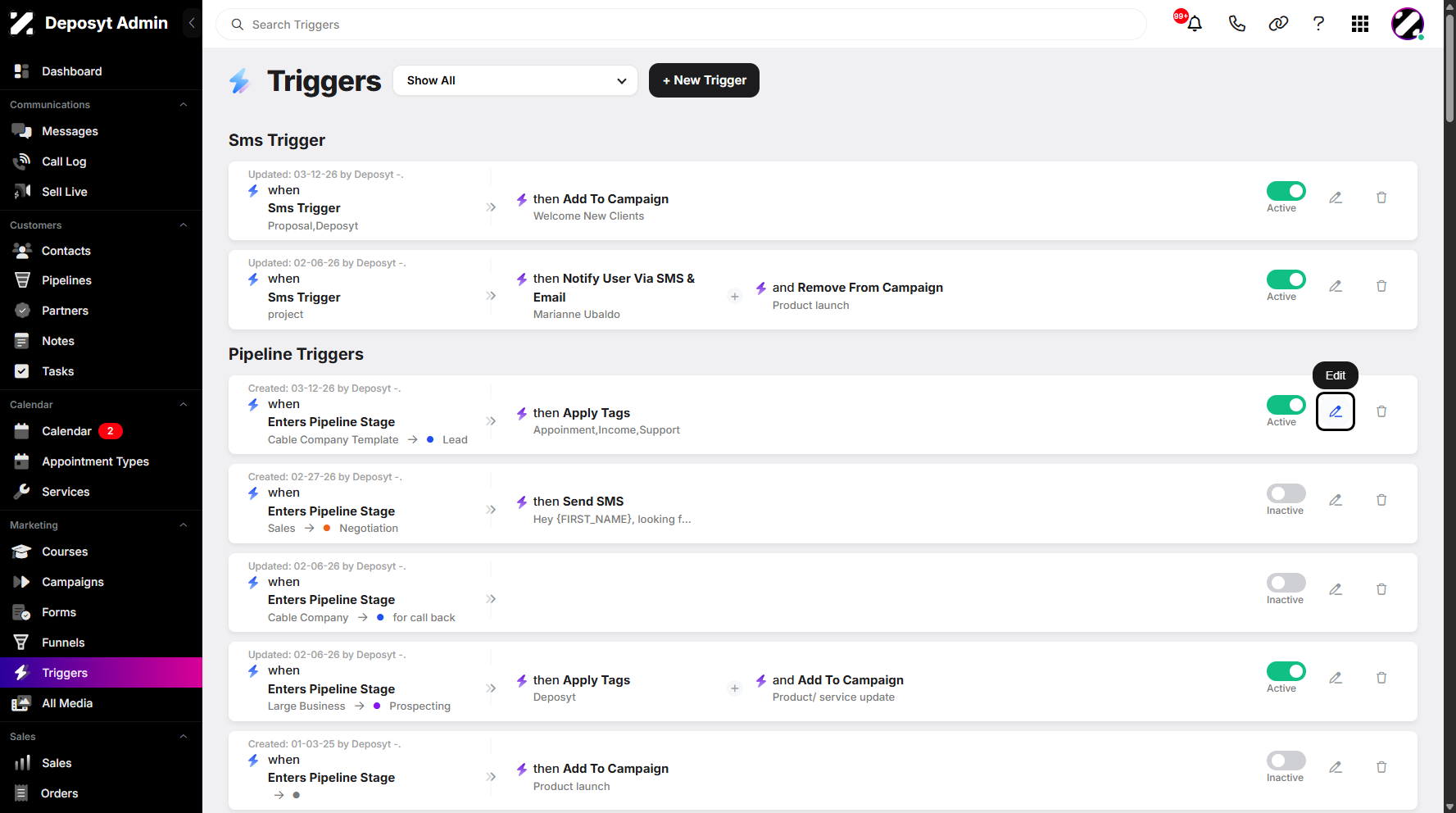Delete the Cable Company for call back trigger
This screenshot has height=813, width=1456.
coord(1381,589)
